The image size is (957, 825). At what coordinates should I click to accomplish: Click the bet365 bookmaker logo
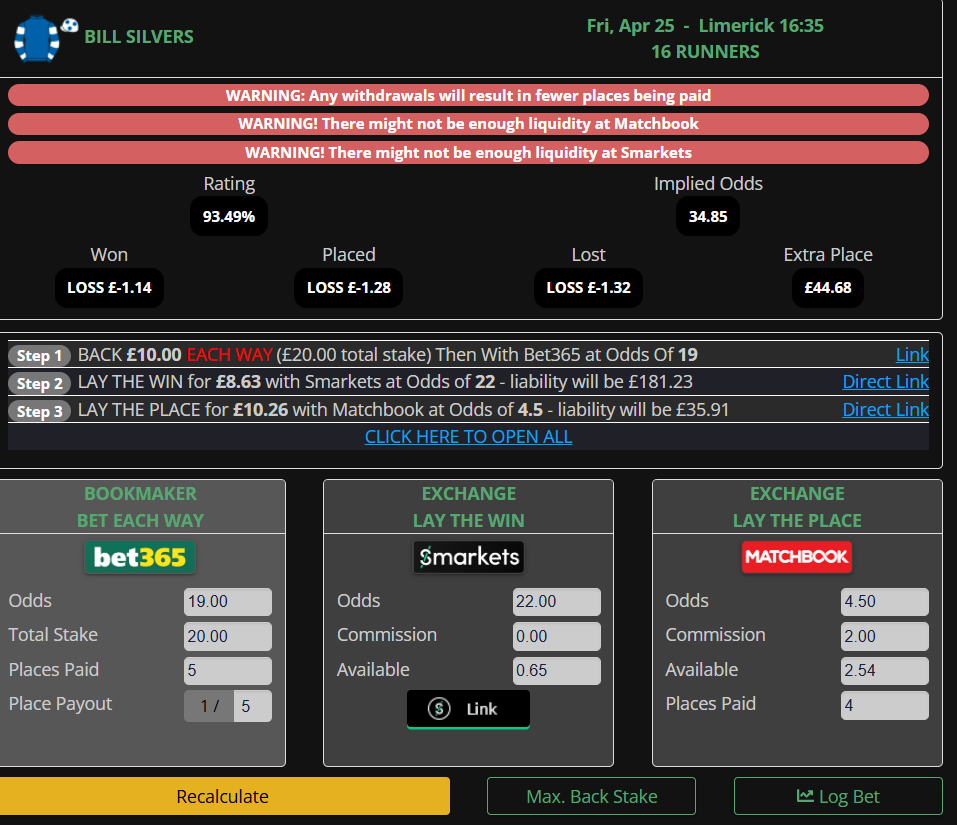click(140, 557)
